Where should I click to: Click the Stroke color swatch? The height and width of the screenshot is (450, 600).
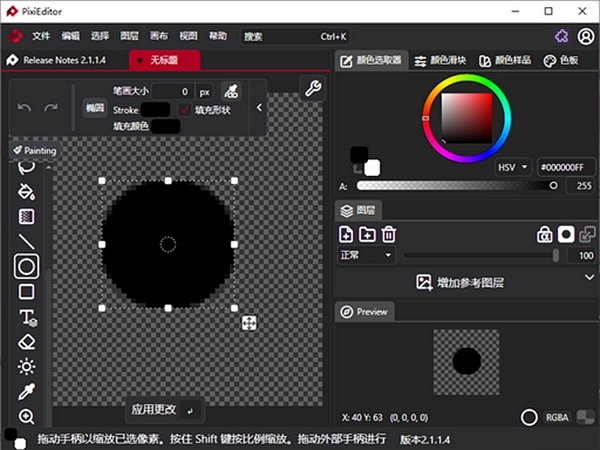156,110
